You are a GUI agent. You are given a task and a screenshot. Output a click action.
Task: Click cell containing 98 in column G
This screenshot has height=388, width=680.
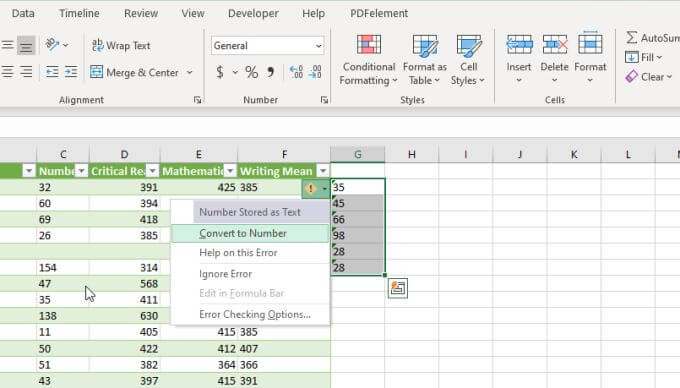click(x=358, y=235)
